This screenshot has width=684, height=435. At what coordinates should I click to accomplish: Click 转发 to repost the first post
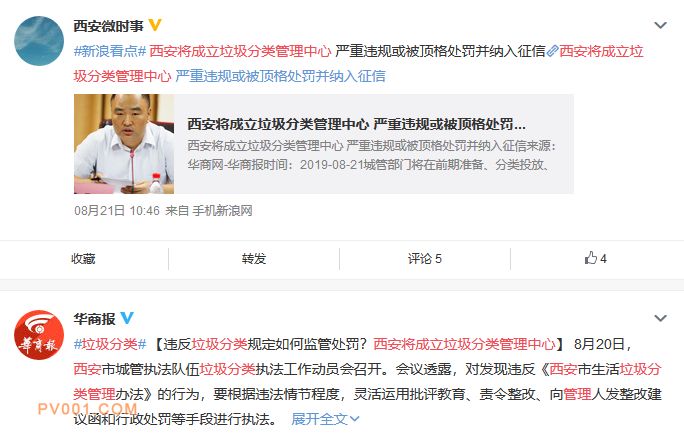click(x=254, y=259)
